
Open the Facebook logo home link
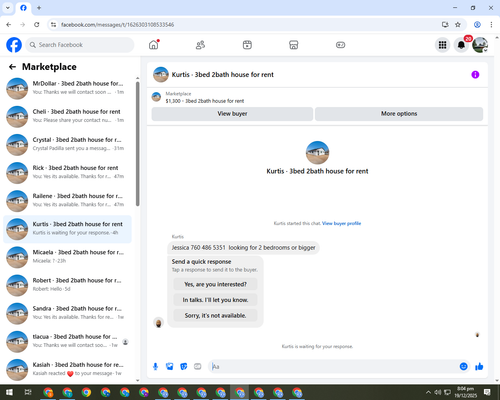[x=14, y=45]
